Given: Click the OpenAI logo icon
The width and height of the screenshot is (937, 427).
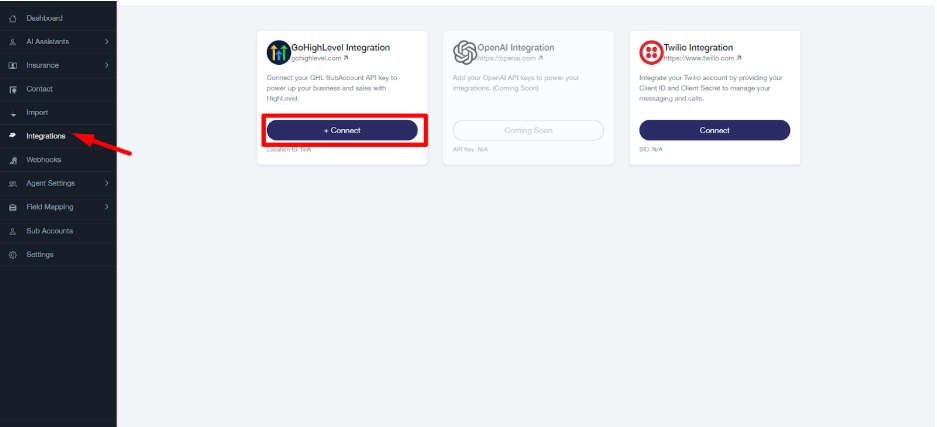Looking at the screenshot, I should click(464, 53).
